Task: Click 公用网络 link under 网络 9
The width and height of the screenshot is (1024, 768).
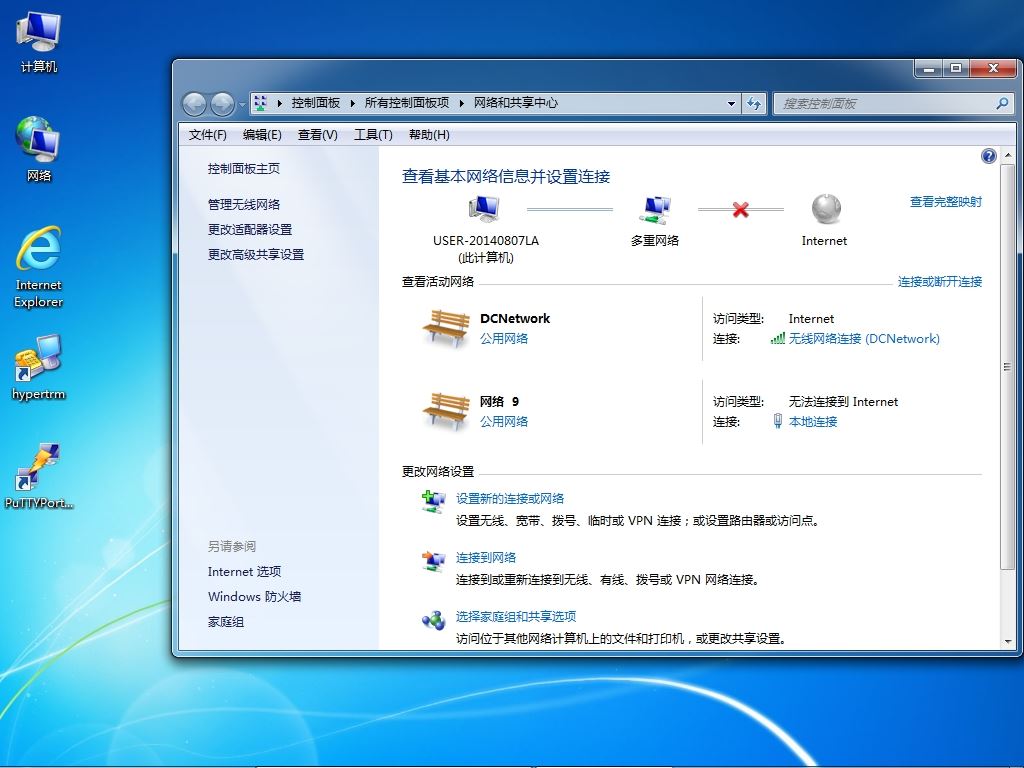Action: pos(504,421)
